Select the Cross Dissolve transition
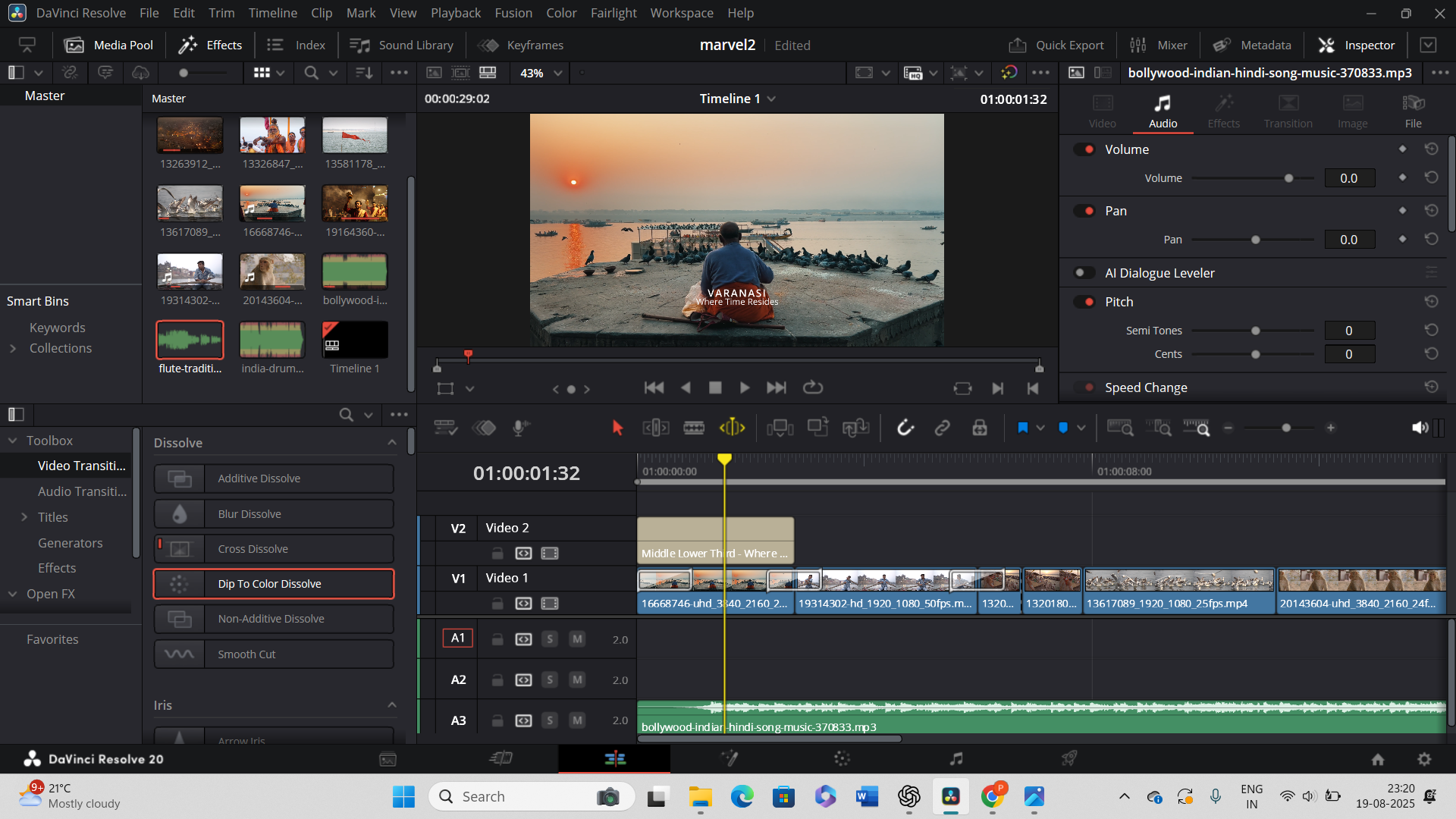The image size is (1456, 819). [274, 549]
